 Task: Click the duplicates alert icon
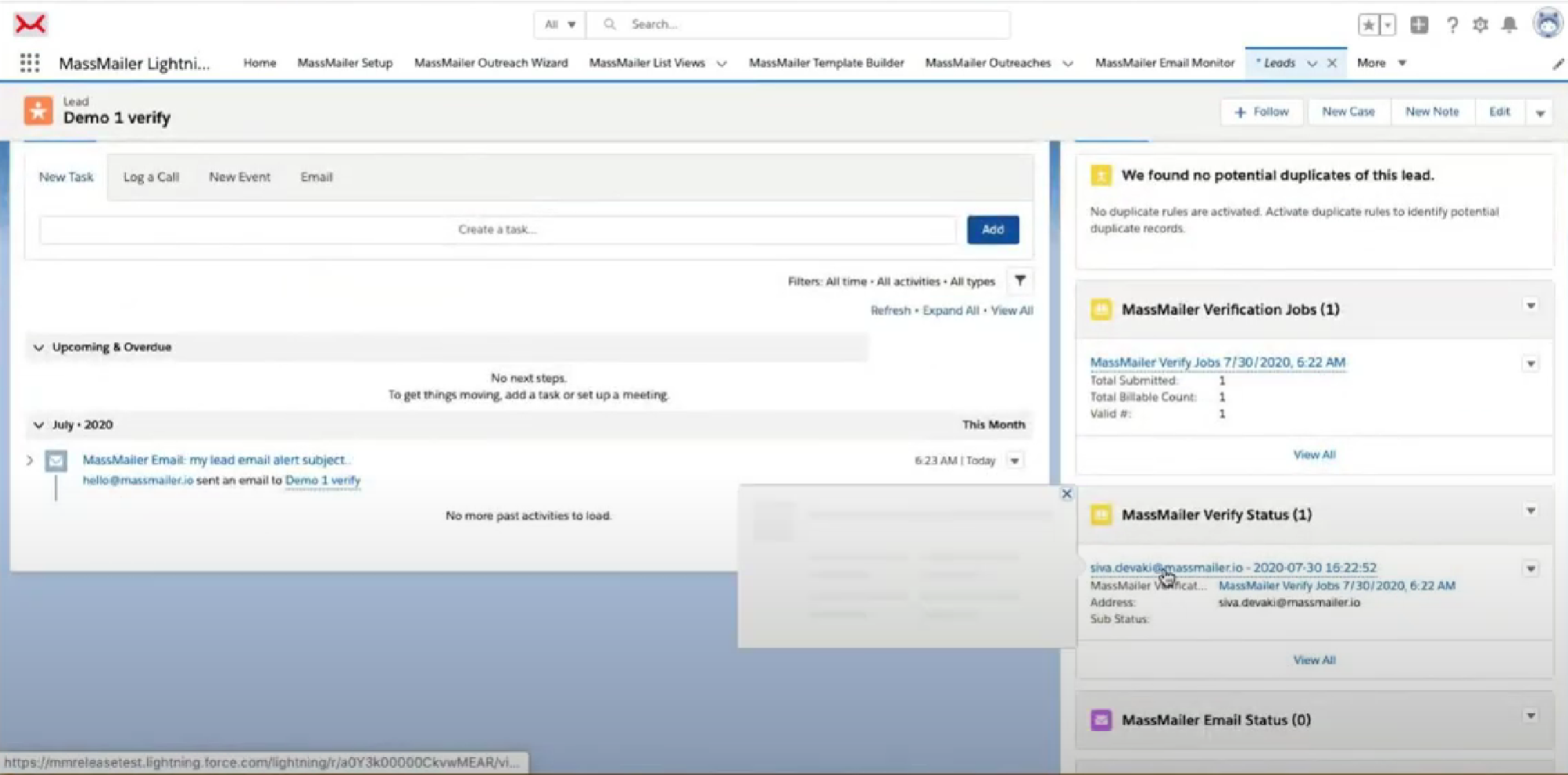click(1101, 175)
